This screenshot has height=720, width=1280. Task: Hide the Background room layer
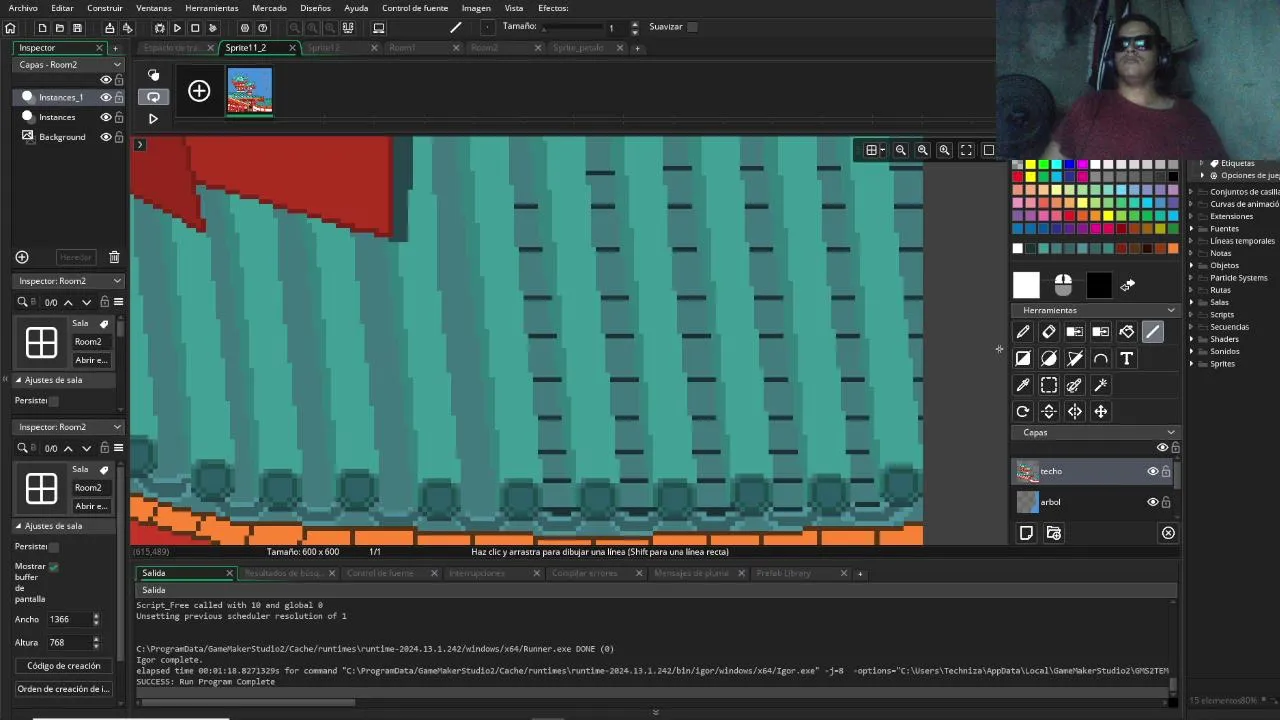point(105,137)
